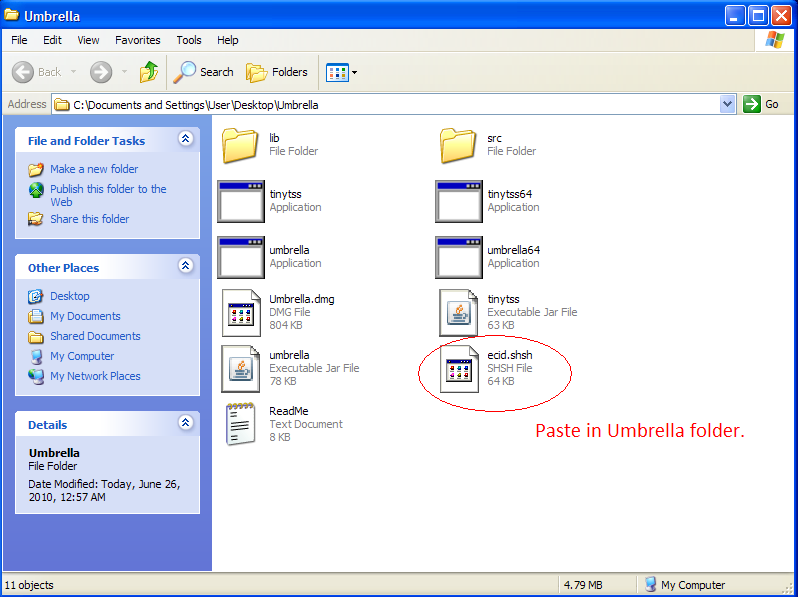Expand the Address bar dropdown arrow
Image resolution: width=798 pixels, height=597 pixels.
coord(727,104)
